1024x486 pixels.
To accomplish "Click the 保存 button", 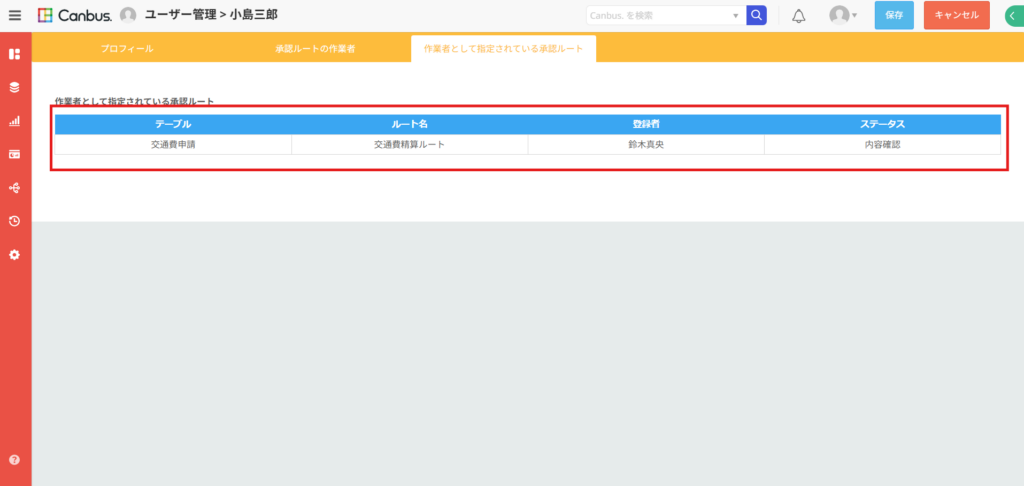I will (x=894, y=15).
